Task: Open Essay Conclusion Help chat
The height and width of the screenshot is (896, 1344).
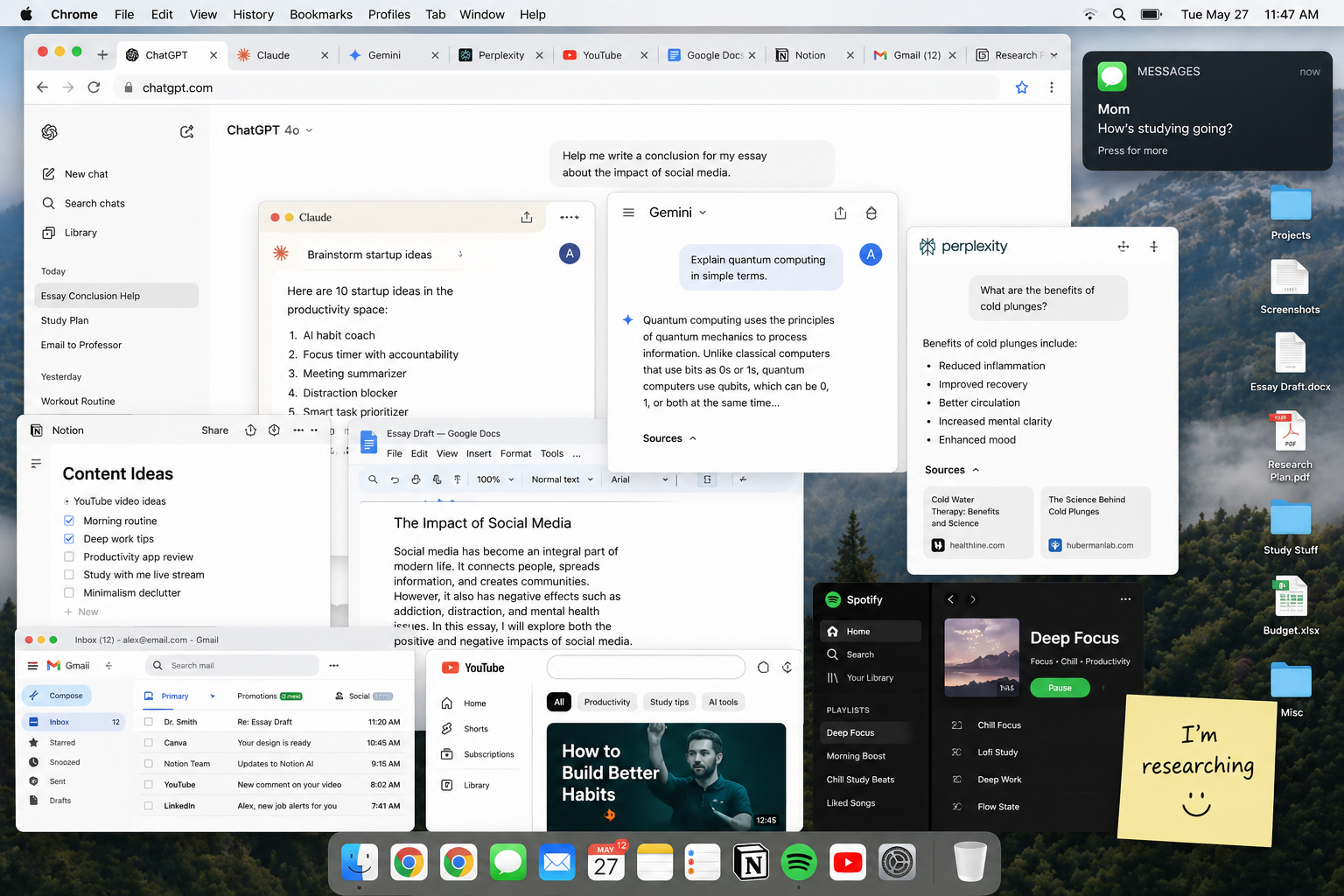Action: [116, 296]
